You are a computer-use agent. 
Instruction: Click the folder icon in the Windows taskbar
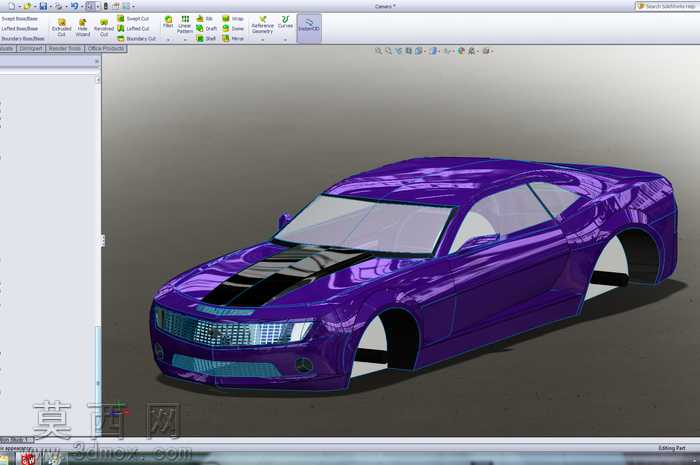[x=4, y=459]
